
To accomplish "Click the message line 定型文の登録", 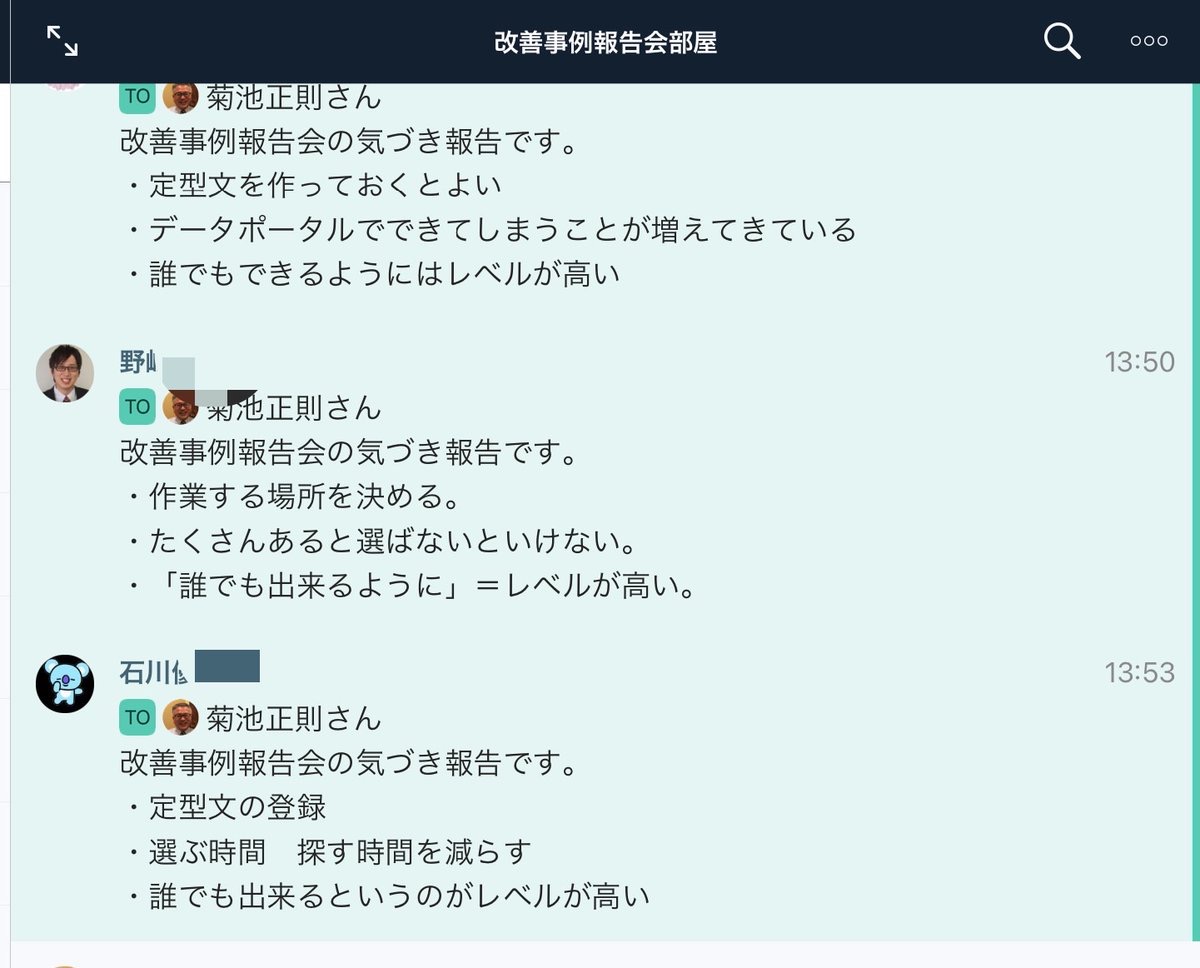I will coord(227,807).
